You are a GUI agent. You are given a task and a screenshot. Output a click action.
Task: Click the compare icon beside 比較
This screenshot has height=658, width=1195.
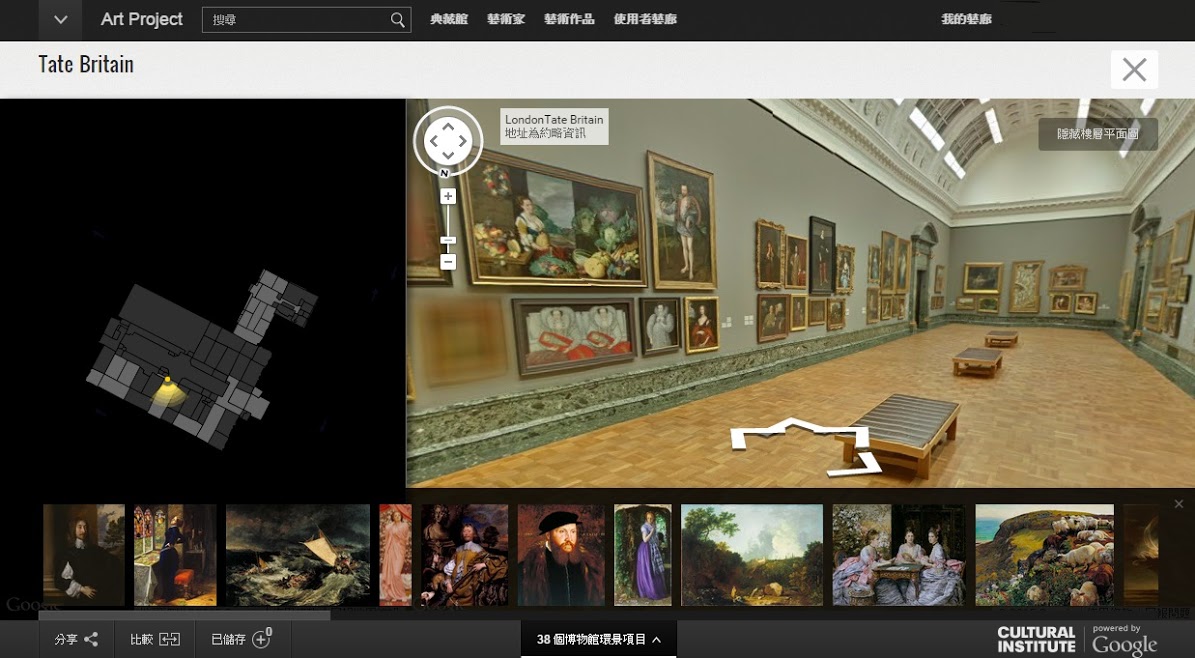point(169,639)
